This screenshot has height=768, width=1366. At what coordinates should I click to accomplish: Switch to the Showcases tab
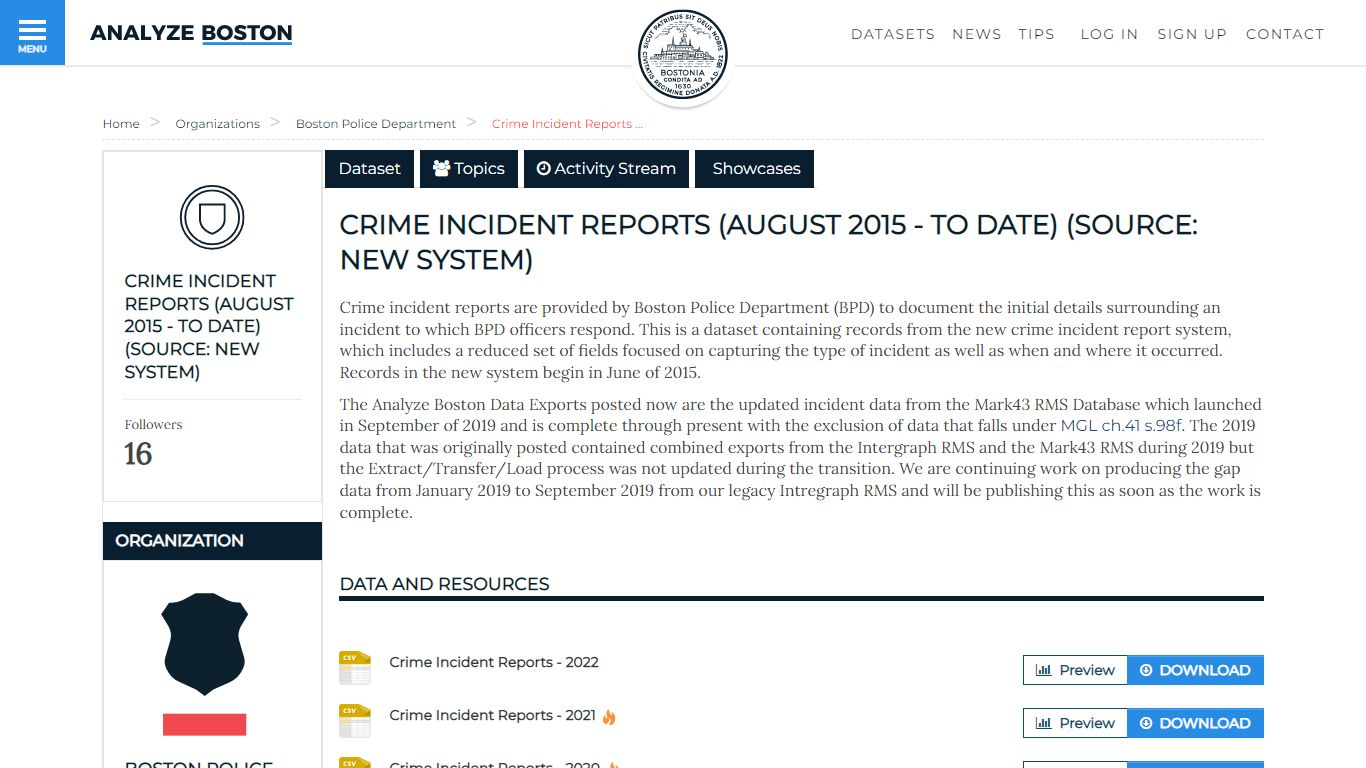coord(755,169)
